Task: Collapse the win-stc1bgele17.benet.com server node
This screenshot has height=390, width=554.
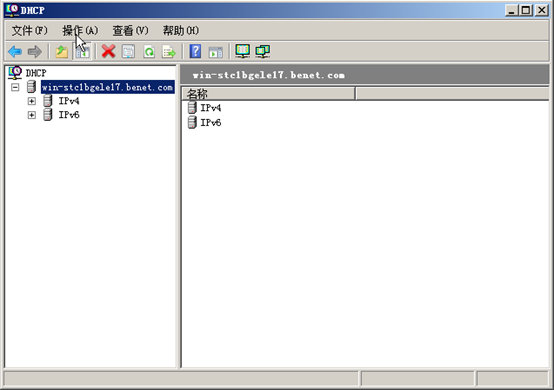Action: point(15,87)
